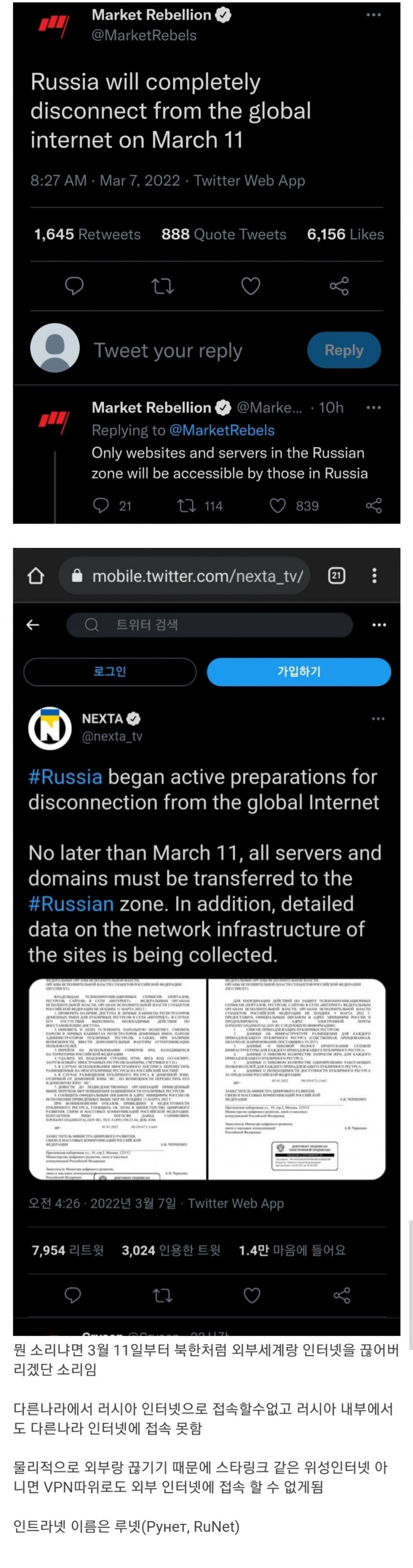Click the reply icon under Market Rebellion's main tweet
413x1568 pixels.
[74, 285]
